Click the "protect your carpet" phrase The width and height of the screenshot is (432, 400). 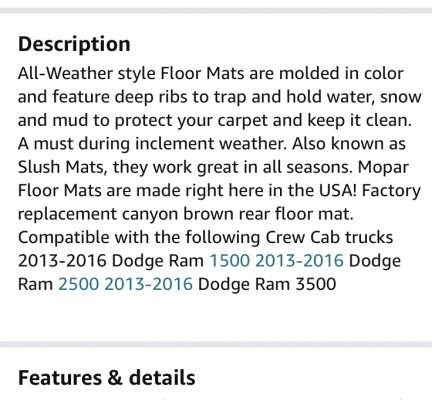point(192,120)
